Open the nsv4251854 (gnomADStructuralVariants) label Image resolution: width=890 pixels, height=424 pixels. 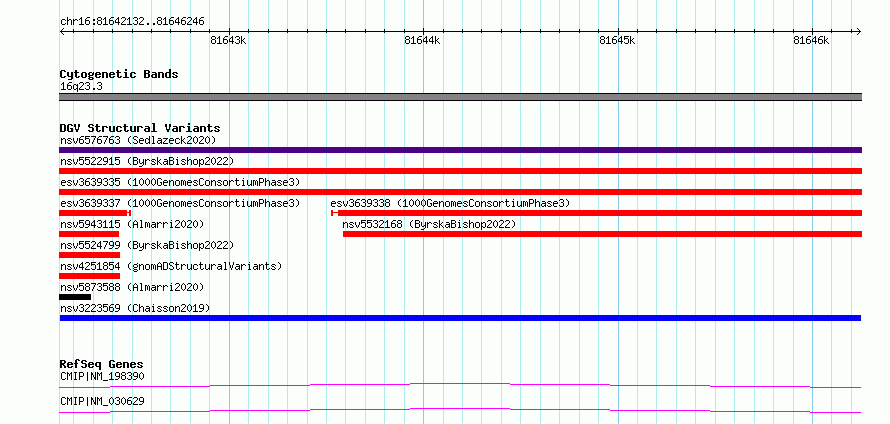point(171,266)
